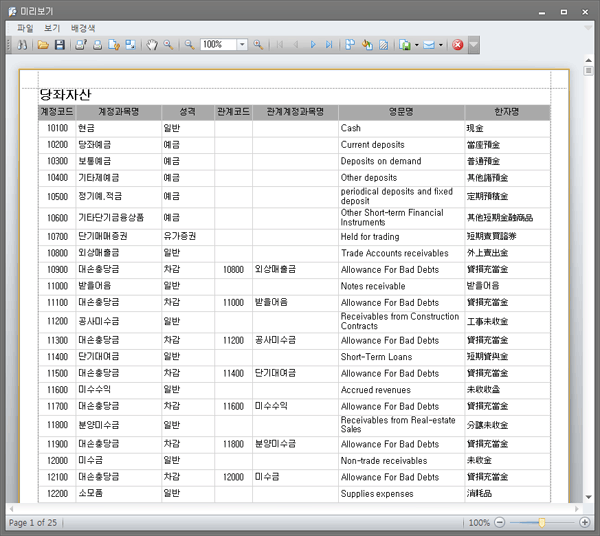Open the 보기 menu

click(x=52, y=28)
